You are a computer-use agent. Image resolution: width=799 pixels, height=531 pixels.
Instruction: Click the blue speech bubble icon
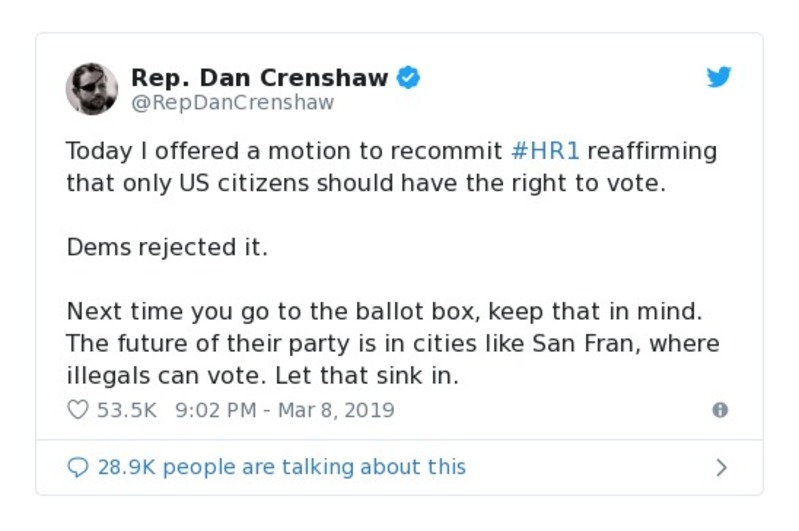tap(77, 467)
